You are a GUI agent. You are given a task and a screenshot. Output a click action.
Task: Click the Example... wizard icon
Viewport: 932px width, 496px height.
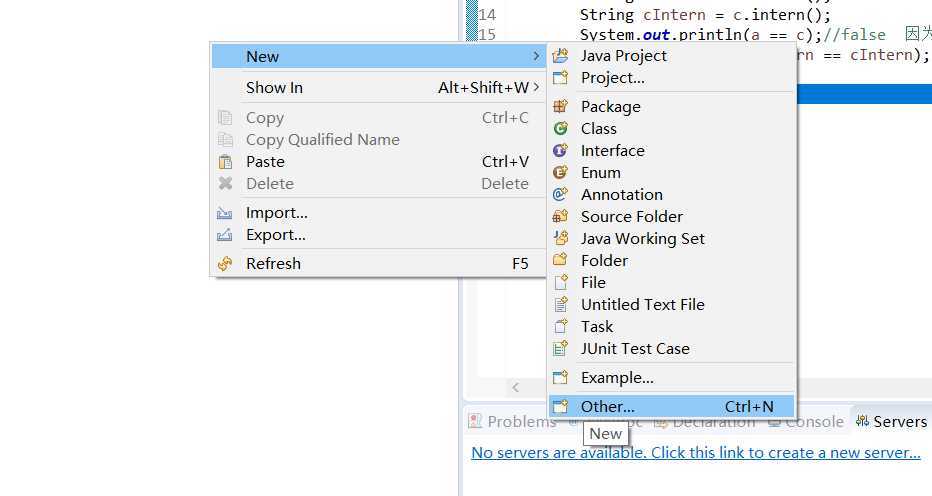click(x=561, y=378)
